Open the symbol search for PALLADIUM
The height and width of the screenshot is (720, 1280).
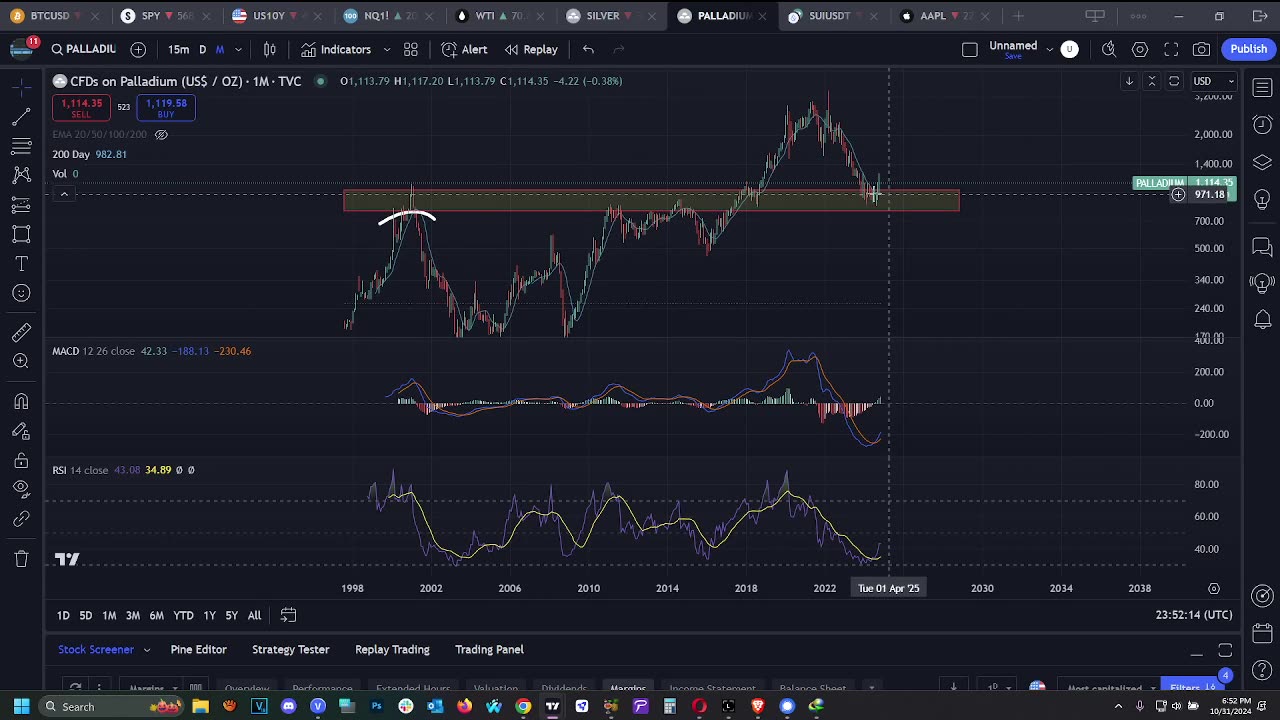pos(84,49)
